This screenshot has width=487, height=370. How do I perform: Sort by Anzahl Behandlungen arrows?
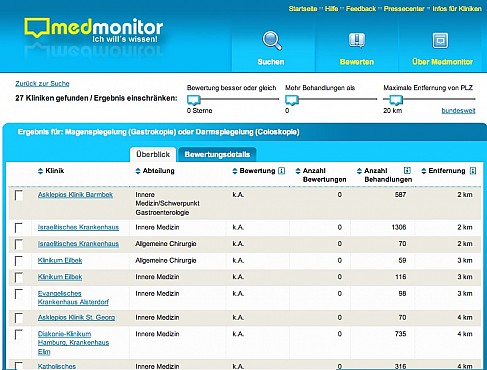(x=359, y=171)
